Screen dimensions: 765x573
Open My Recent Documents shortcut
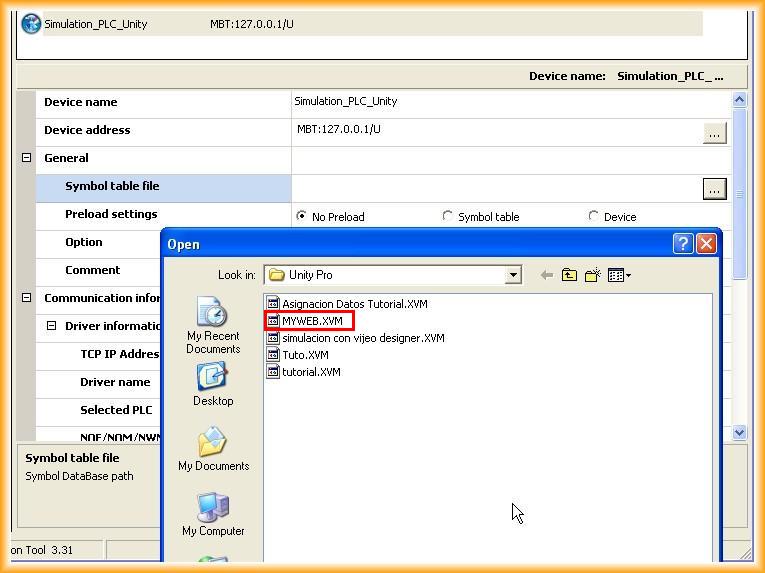[x=213, y=326]
